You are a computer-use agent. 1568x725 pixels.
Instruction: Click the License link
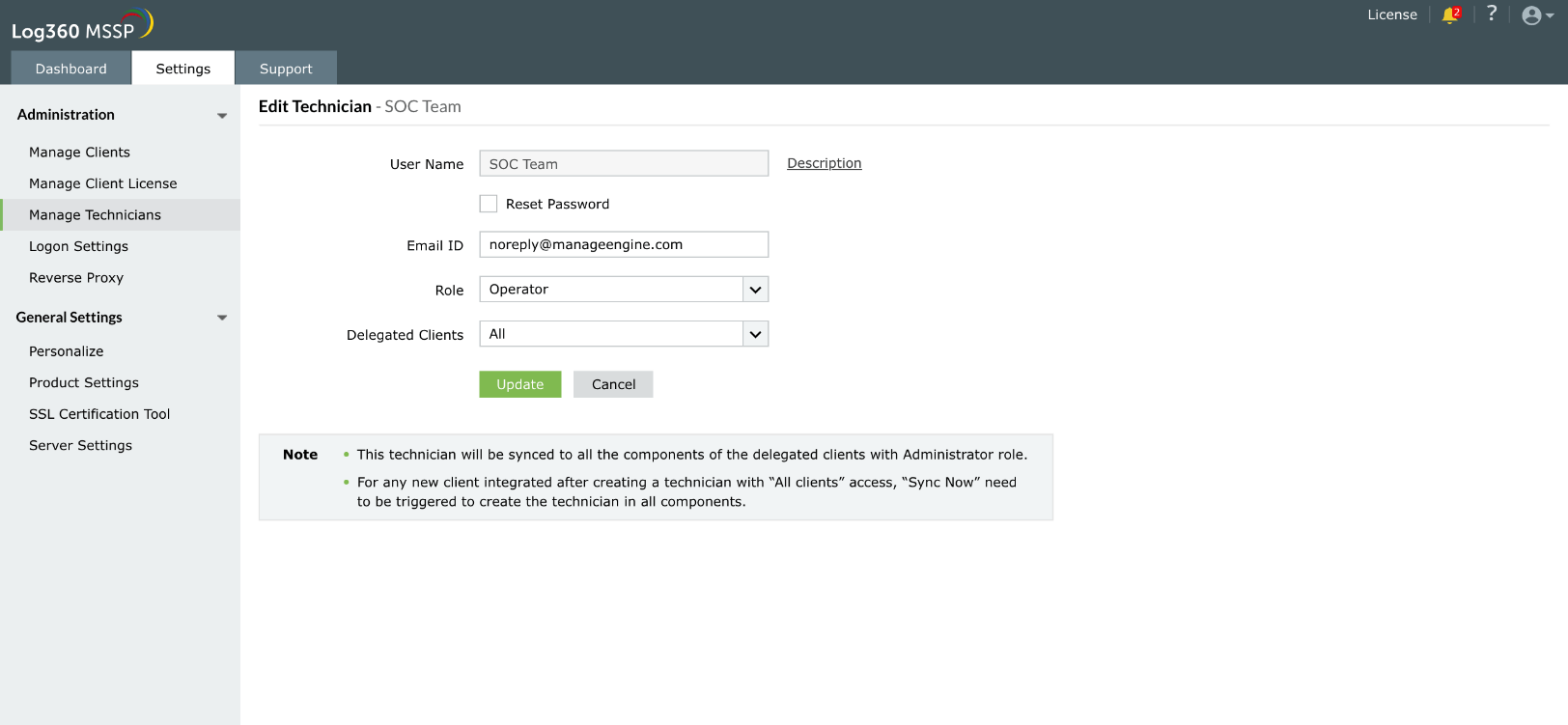(1392, 14)
